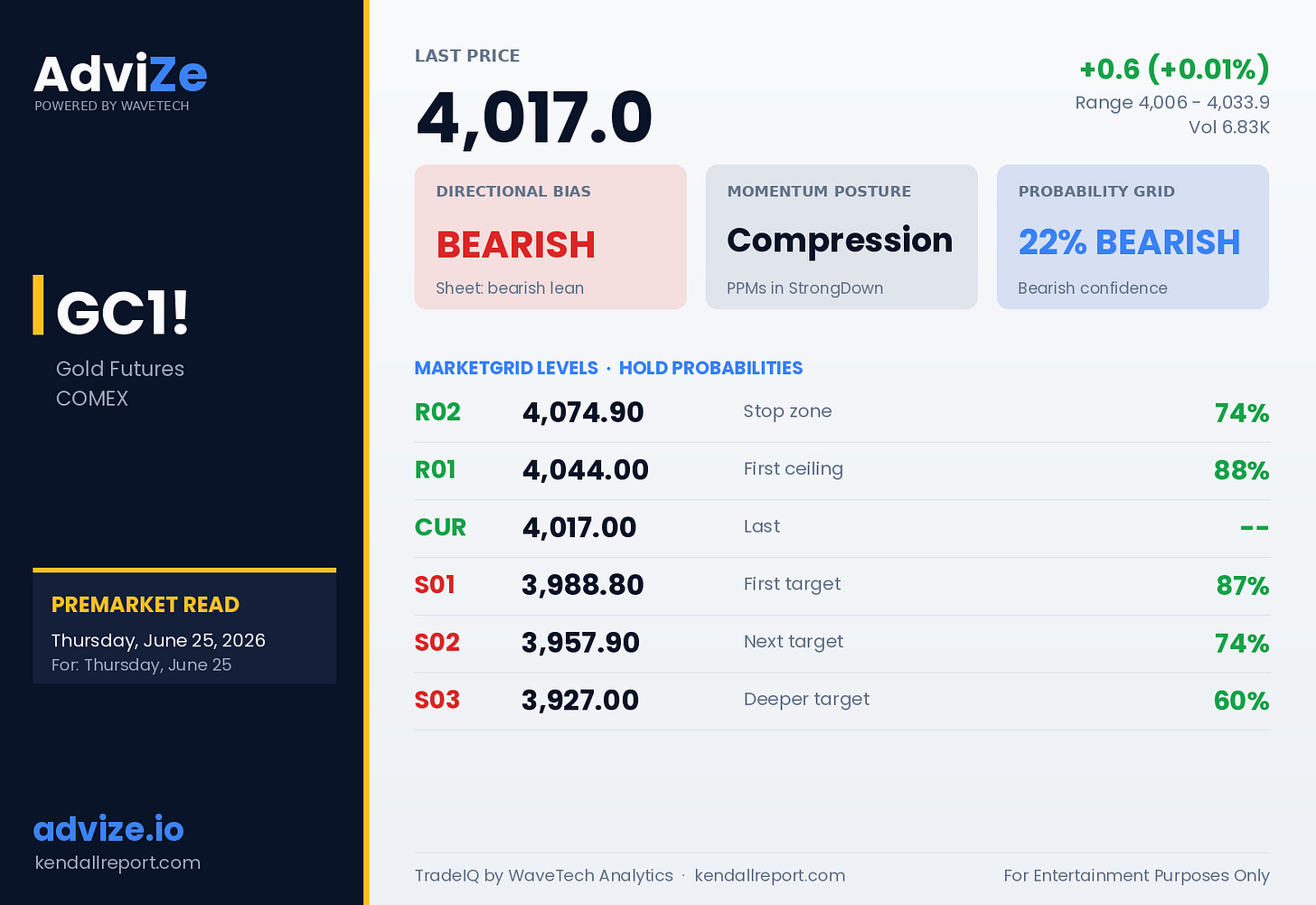Click the "87%" hold probability

[1243, 586]
